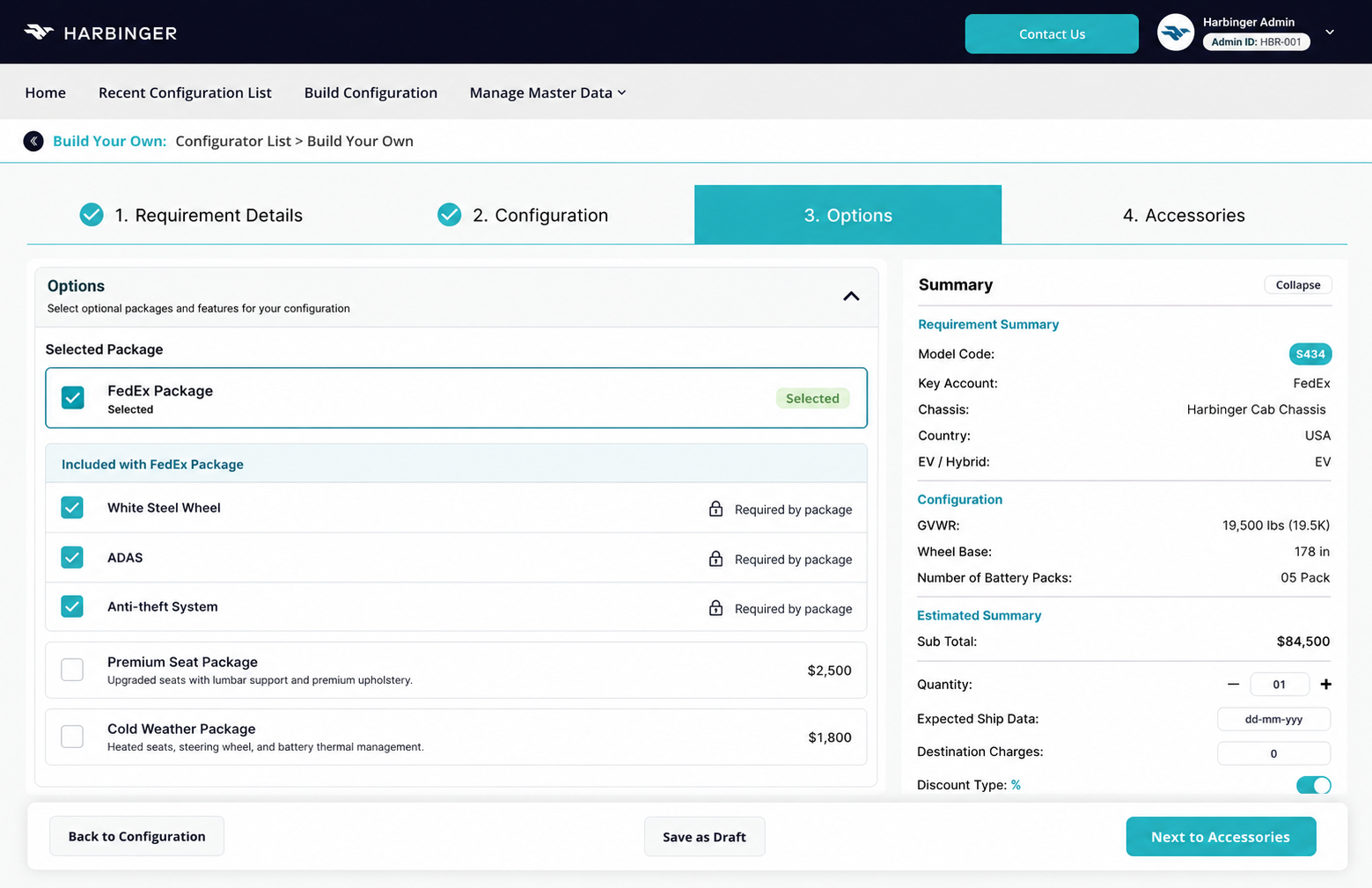1372x888 pixels.
Task: Click the Contact Us button
Action: 1052,33
